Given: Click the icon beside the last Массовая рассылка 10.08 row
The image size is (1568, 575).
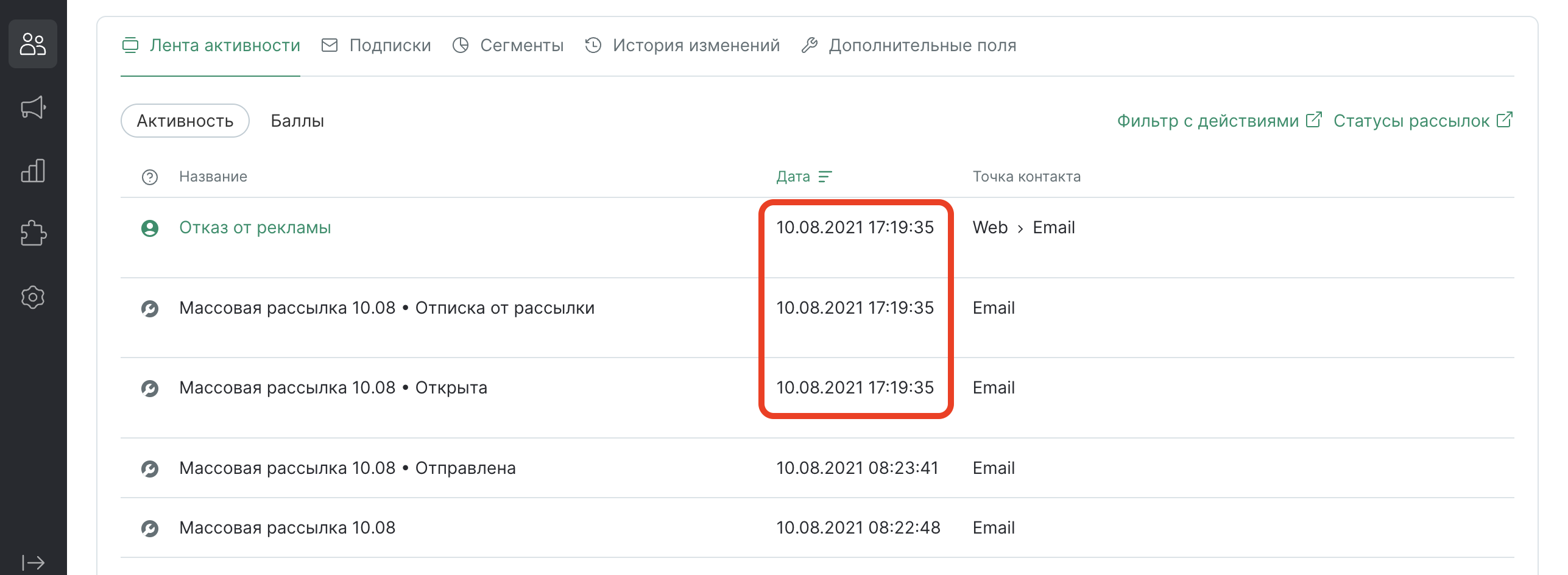Looking at the screenshot, I should pos(150,528).
